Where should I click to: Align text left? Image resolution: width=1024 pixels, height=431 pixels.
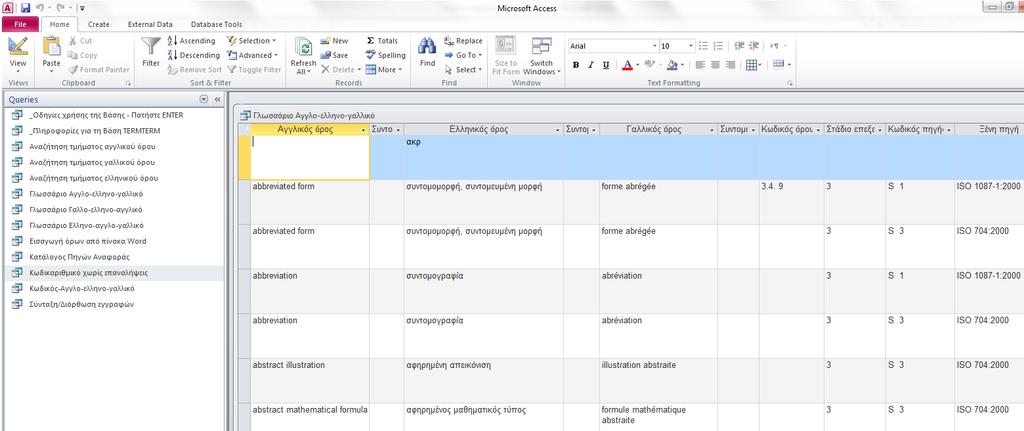tap(700, 65)
